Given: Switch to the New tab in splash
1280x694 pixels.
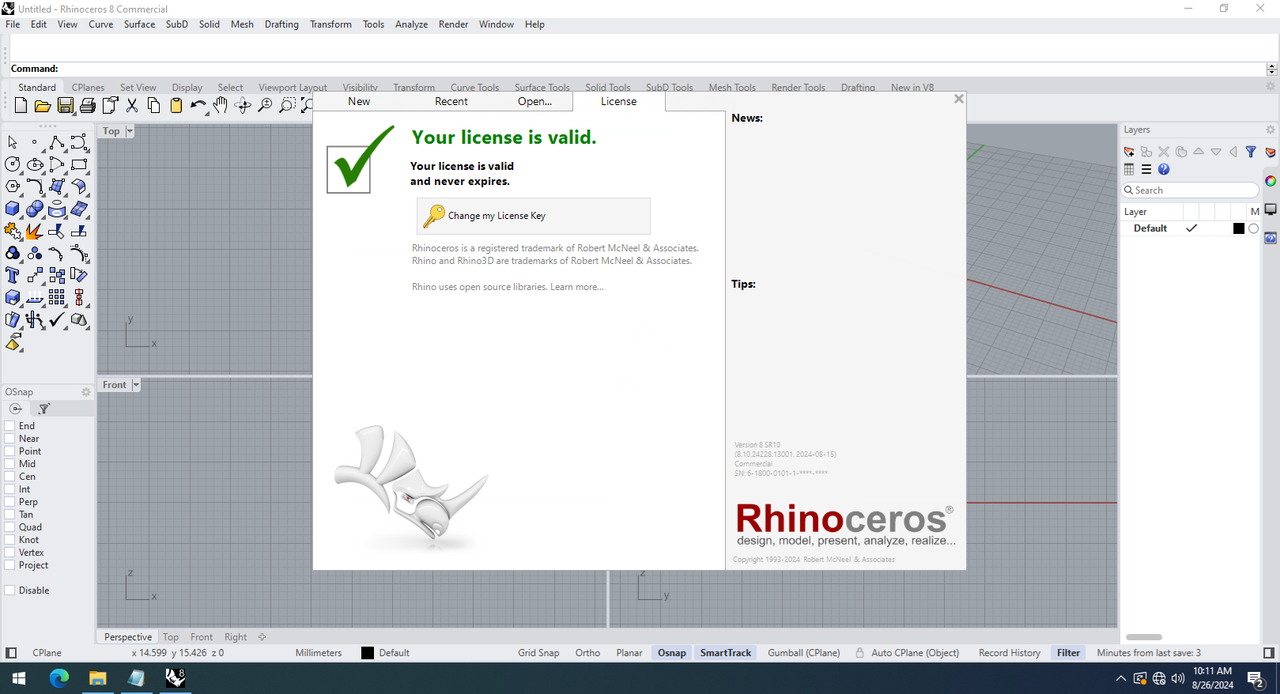Looking at the screenshot, I should coord(359,102).
